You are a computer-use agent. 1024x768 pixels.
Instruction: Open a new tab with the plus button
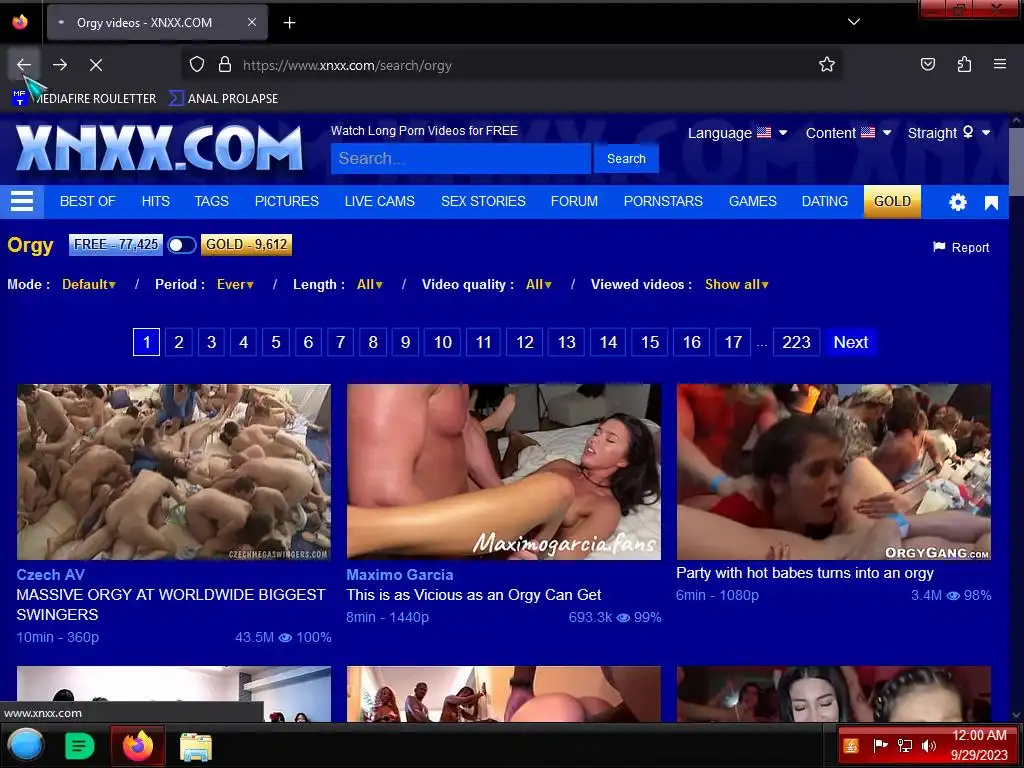[x=289, y=23]
